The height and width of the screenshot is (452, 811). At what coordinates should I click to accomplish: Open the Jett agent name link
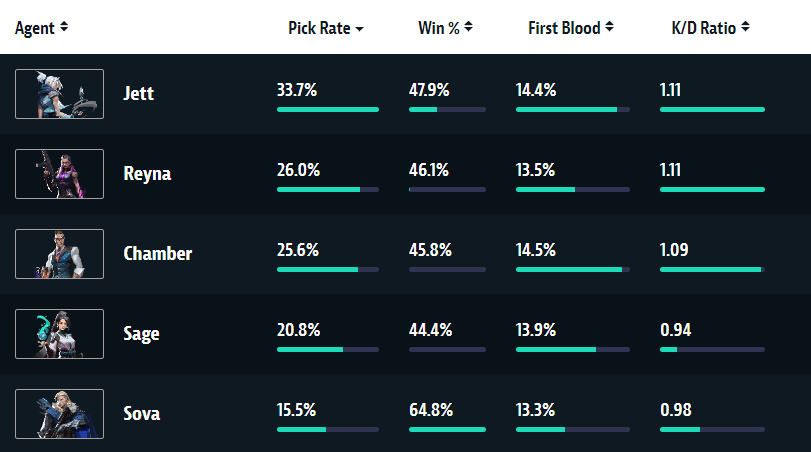139,93
